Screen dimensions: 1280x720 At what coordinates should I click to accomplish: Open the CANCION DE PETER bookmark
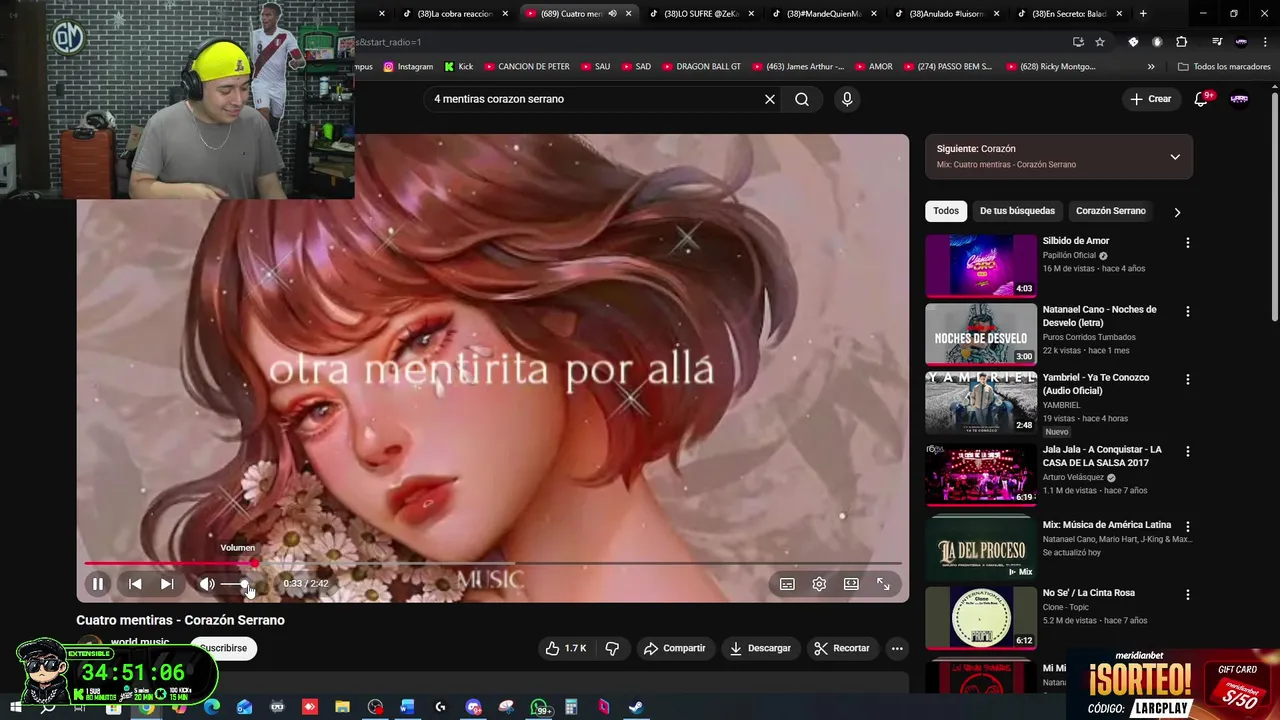pyautogui.click(x=527, y=67)
